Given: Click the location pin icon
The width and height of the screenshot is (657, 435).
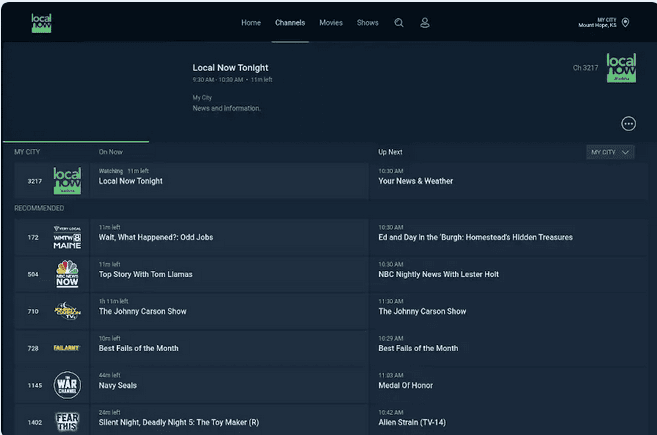Looking at the screenshot, I should point(625,23).
